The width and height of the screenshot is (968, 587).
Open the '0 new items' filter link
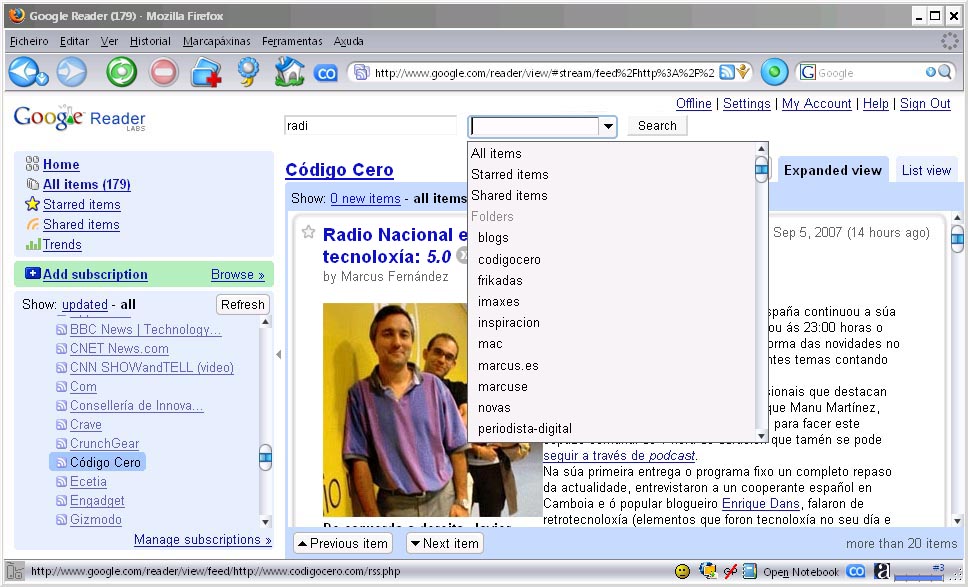coord(365,199)
